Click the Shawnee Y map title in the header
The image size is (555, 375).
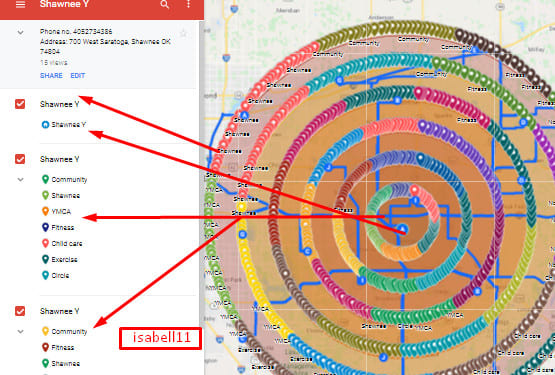point(64,4)
